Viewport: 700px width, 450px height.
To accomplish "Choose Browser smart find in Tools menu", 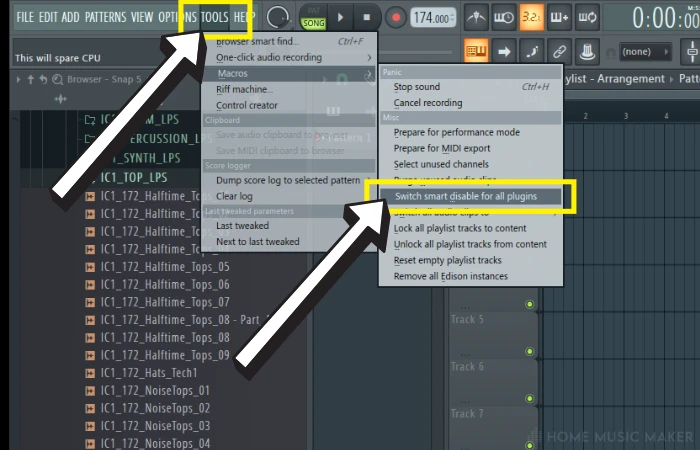I will click(289, 42).
